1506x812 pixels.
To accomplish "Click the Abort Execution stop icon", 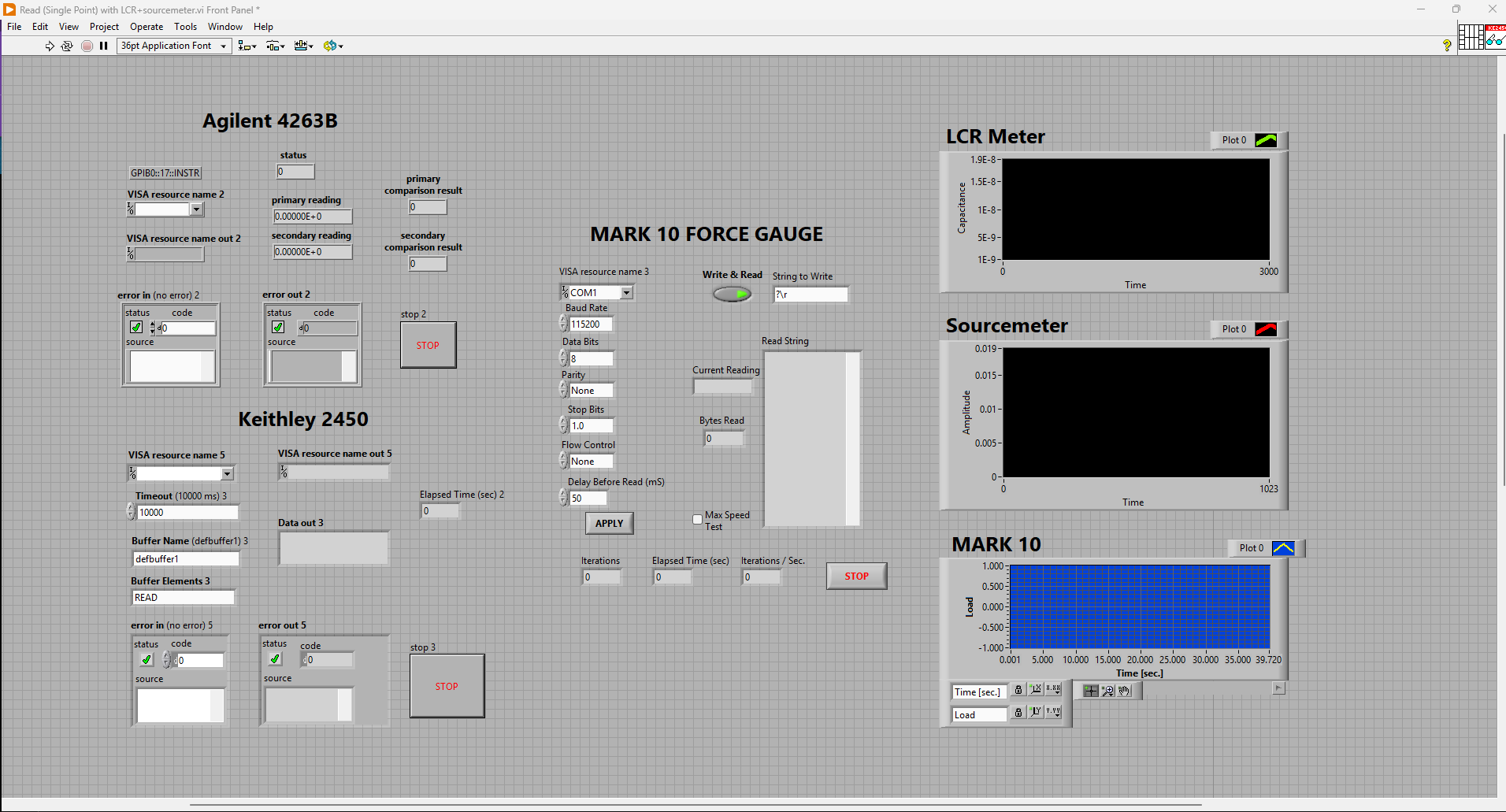I will pos(87,46).
